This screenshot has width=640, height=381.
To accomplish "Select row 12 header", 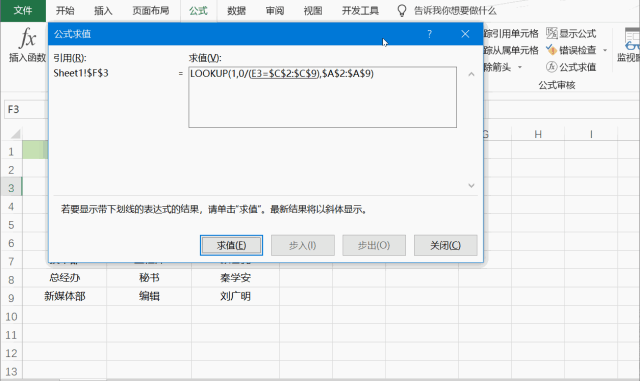I will click(11, 353).
